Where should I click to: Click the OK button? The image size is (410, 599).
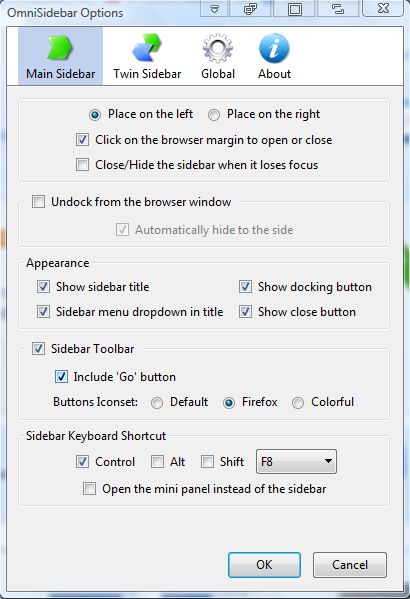click(264, 565)
